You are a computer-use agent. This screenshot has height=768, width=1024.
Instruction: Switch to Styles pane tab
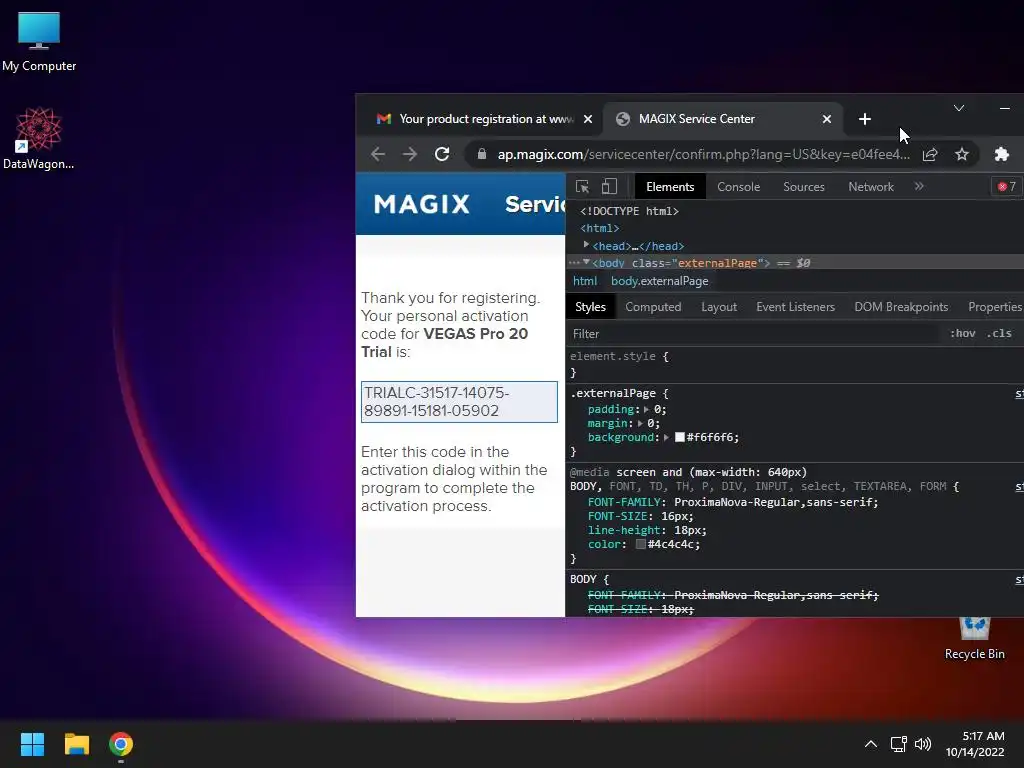590,307
